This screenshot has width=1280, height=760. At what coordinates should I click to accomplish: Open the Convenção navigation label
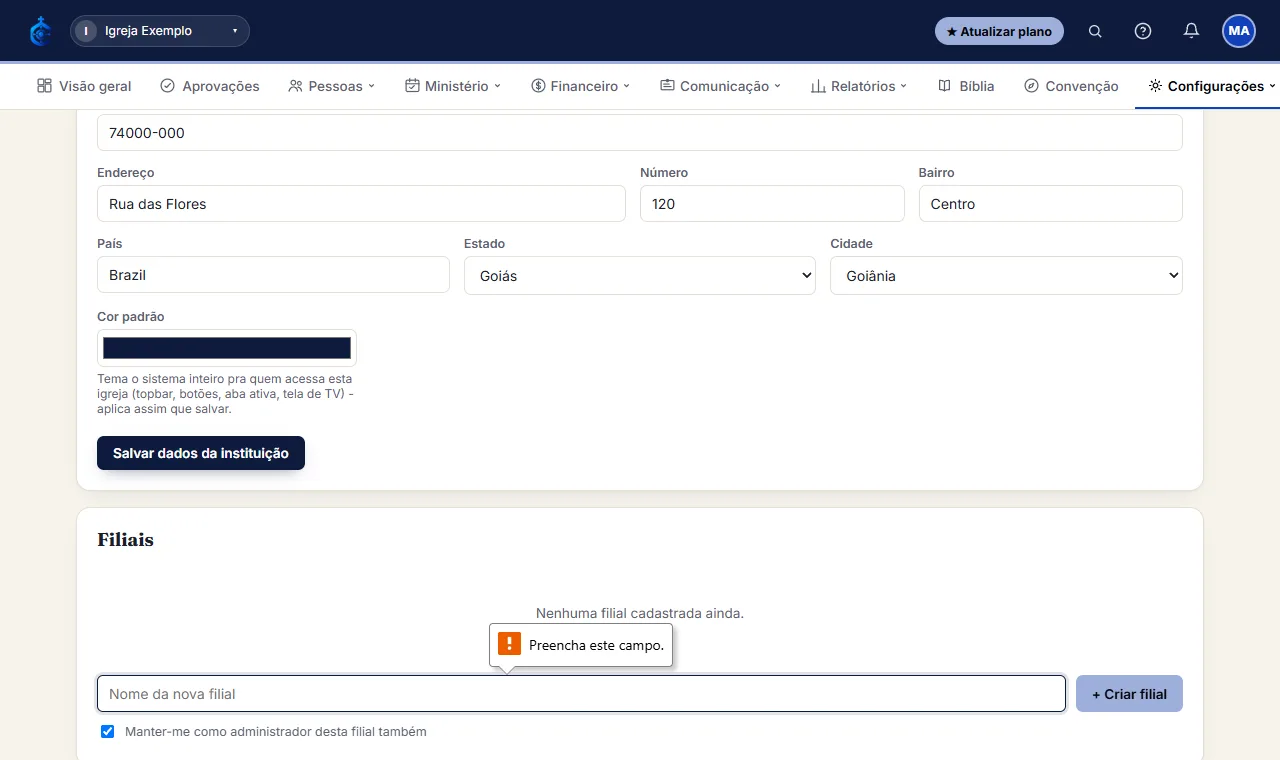tap(1082, 86)
